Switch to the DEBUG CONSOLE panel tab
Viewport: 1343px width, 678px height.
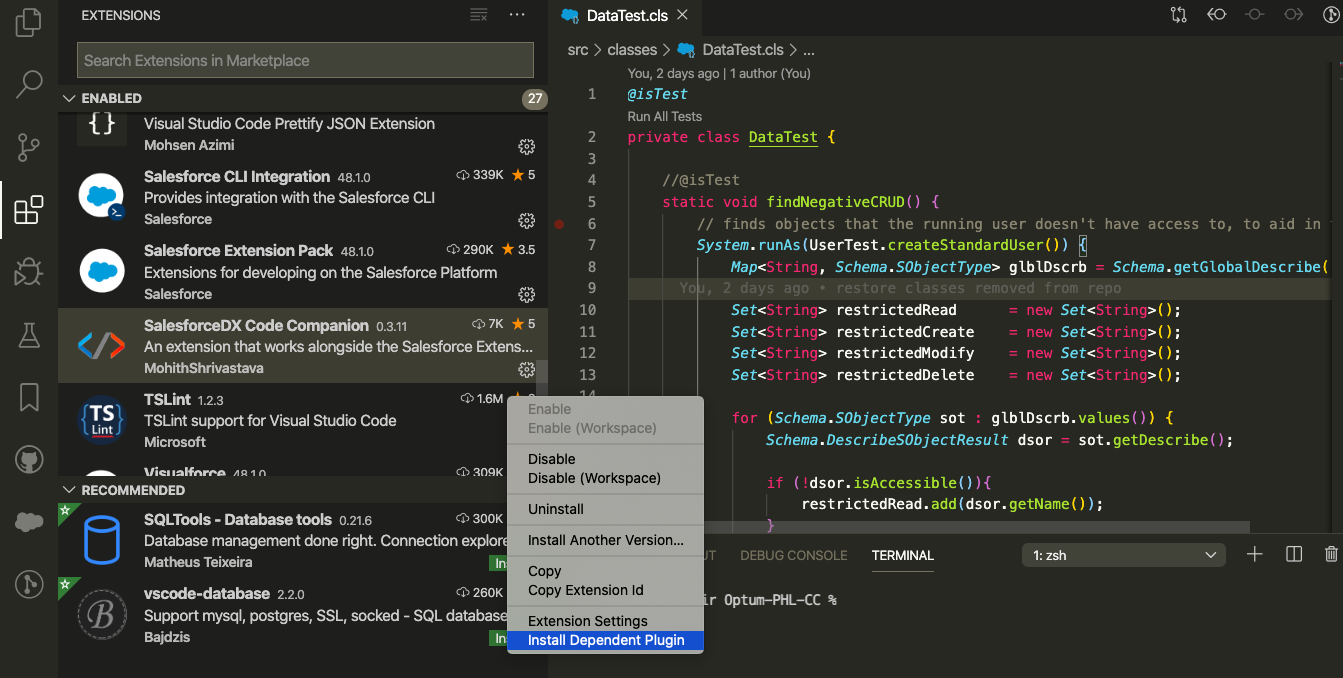coord(793,555)
